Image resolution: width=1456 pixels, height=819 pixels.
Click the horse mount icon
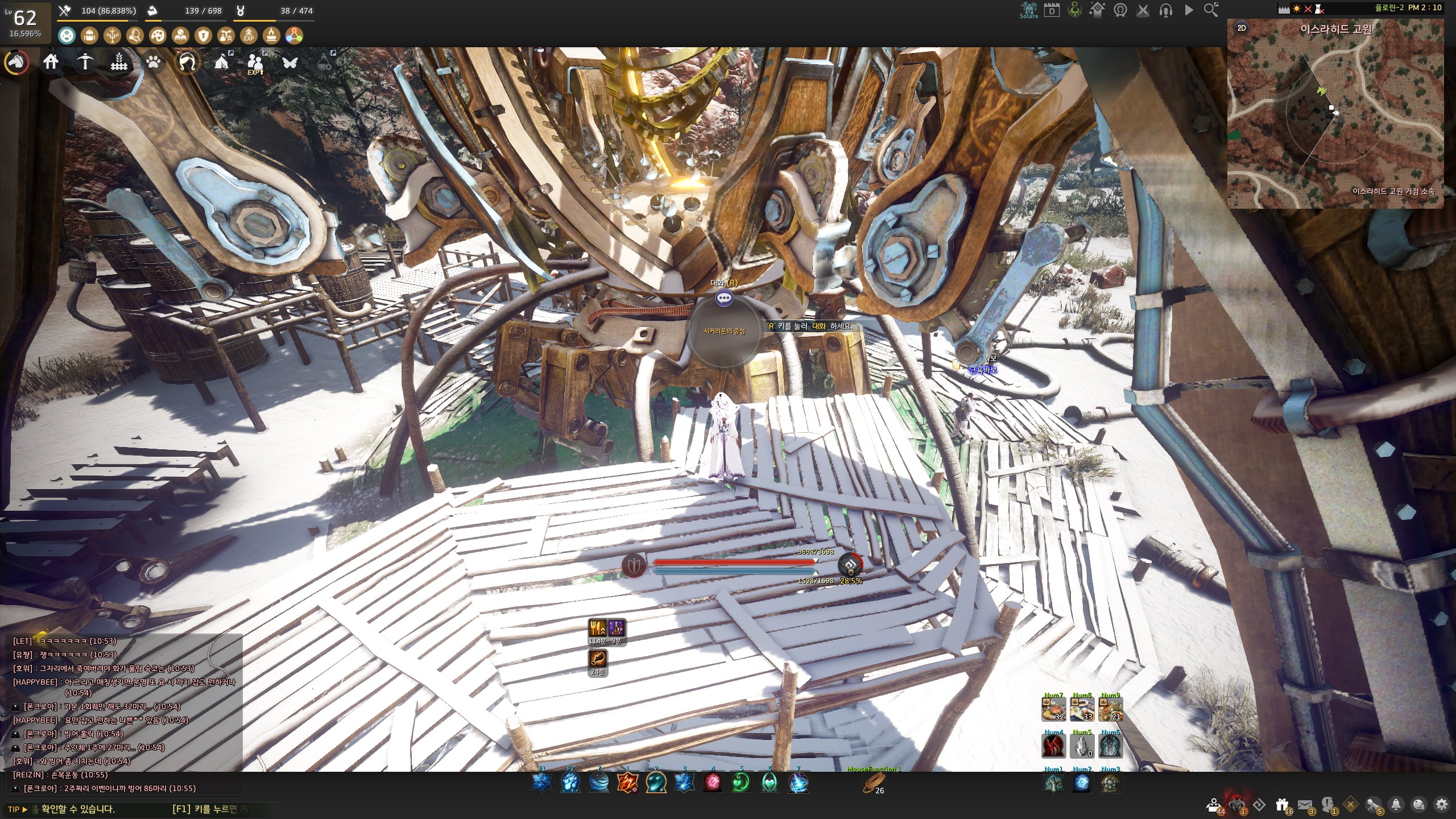pyautogui.click(x=16, y=61)
